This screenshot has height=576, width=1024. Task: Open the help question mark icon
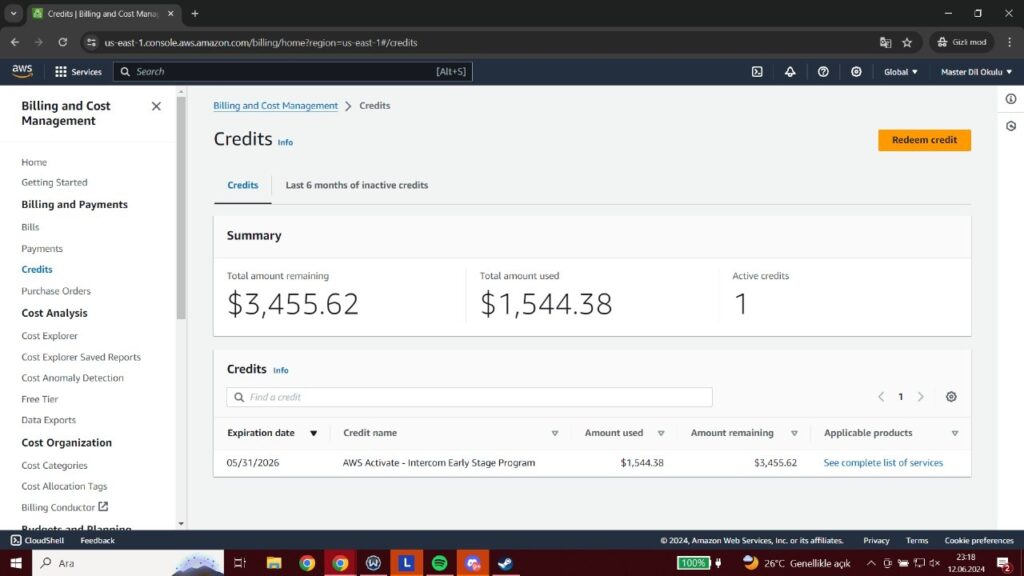point(822,71)
